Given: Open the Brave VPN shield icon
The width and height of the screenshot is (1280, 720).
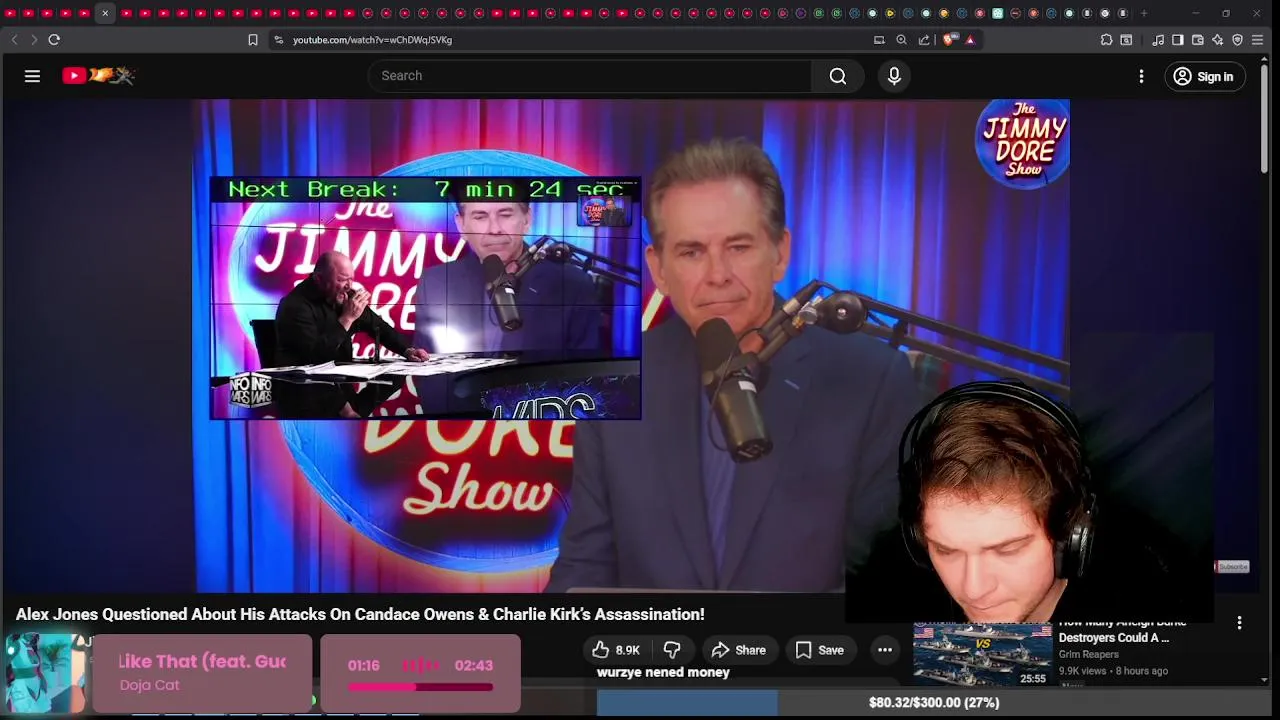Looking at the screenshot, I should (1237, 40).
